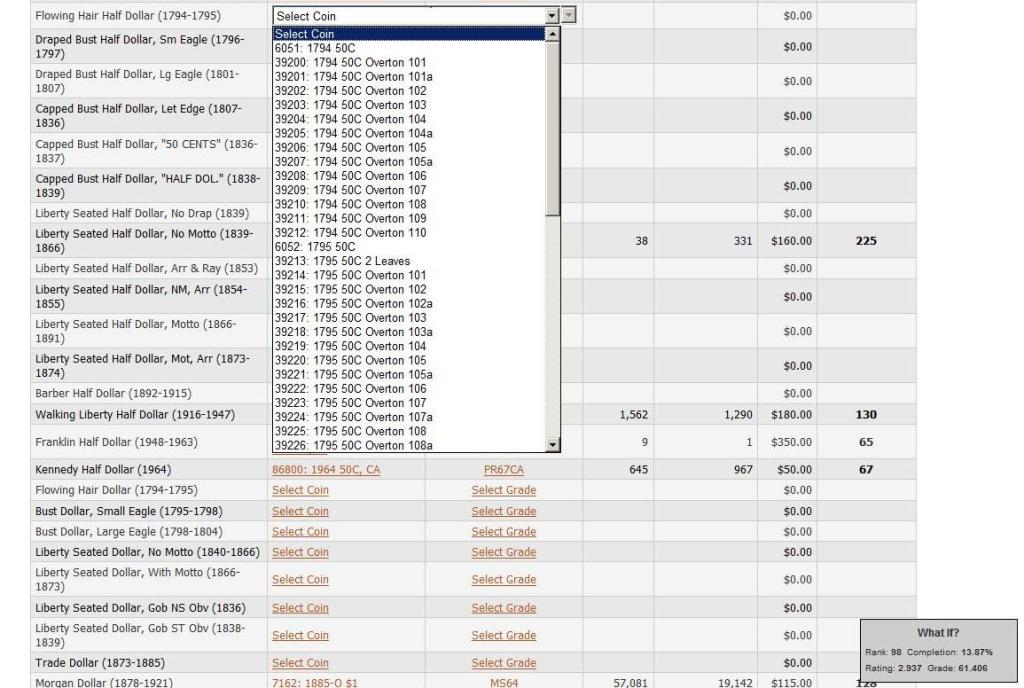The height and width of the screenshot is (688, 1024).
Task: Choose option 6051: 1794 50C
Action: click(x=314, y=48)
